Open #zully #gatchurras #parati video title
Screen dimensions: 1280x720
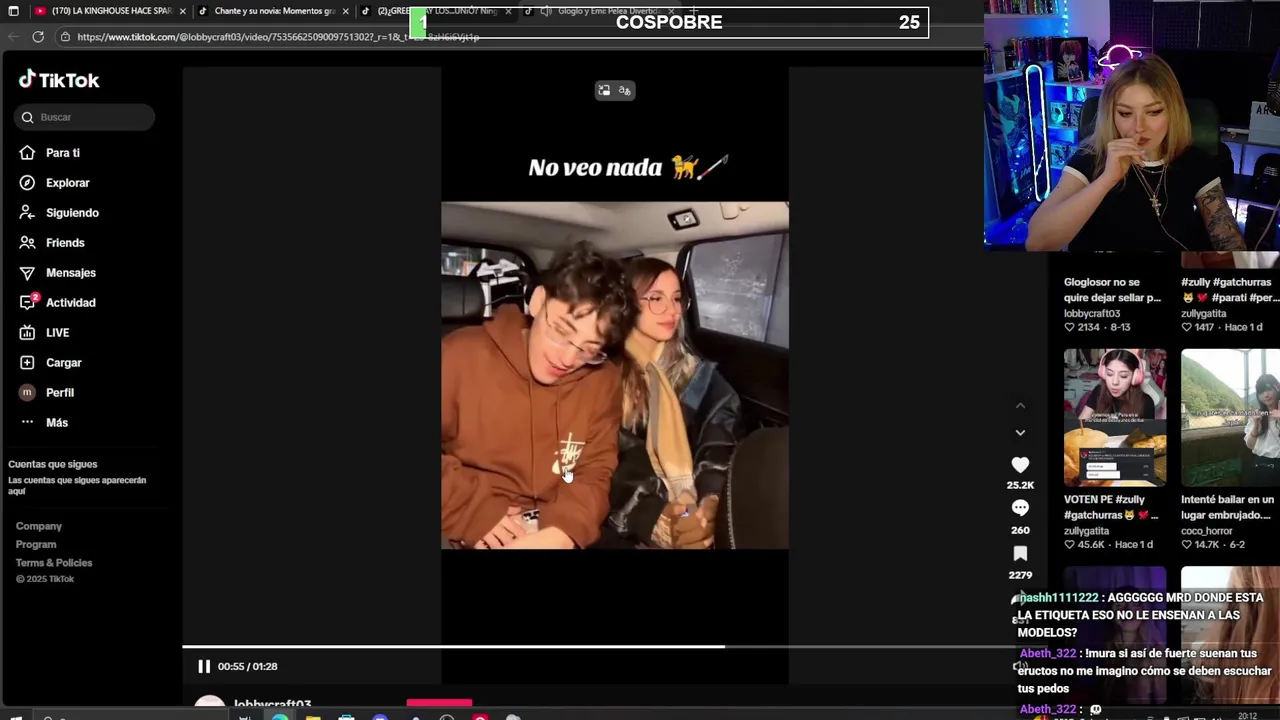click(1229, 290)
